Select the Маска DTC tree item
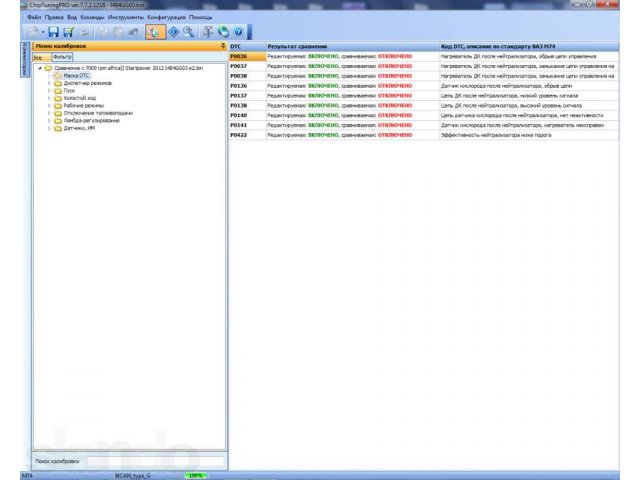The height and width of the screenshot is (480, 640). pyautogui.click(x=76, y=75)
